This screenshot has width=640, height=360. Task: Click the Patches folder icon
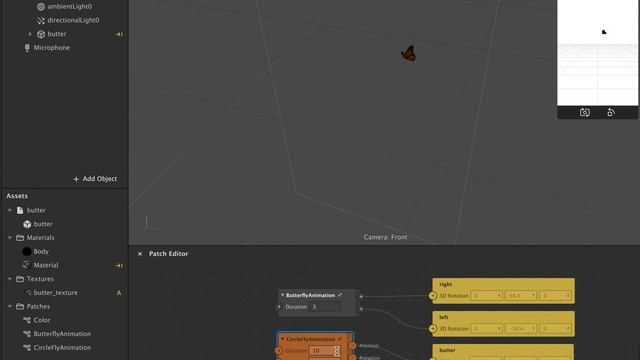click(x=20, y=306)
